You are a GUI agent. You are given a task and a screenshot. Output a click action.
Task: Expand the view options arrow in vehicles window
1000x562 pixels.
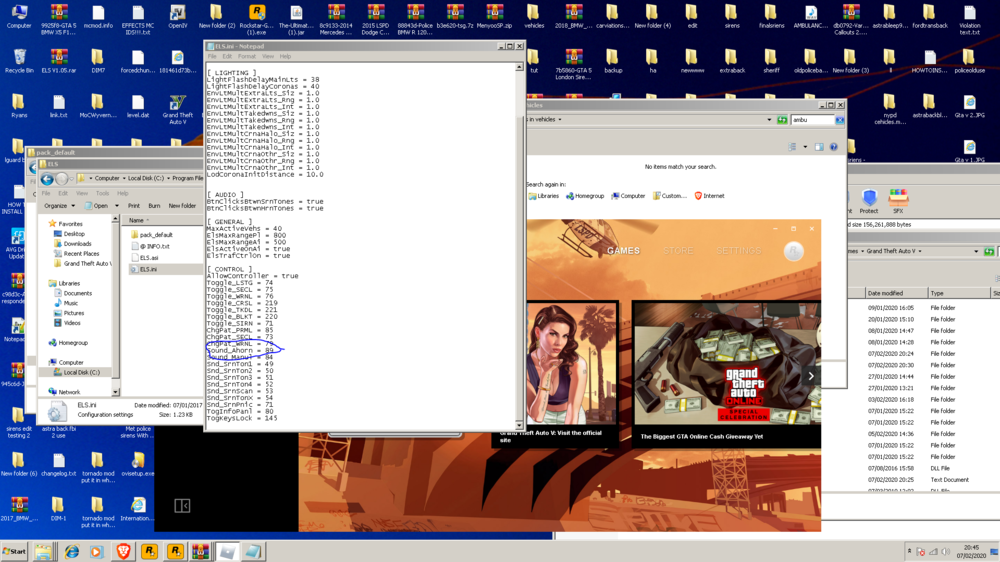click(x=805, y=147)
